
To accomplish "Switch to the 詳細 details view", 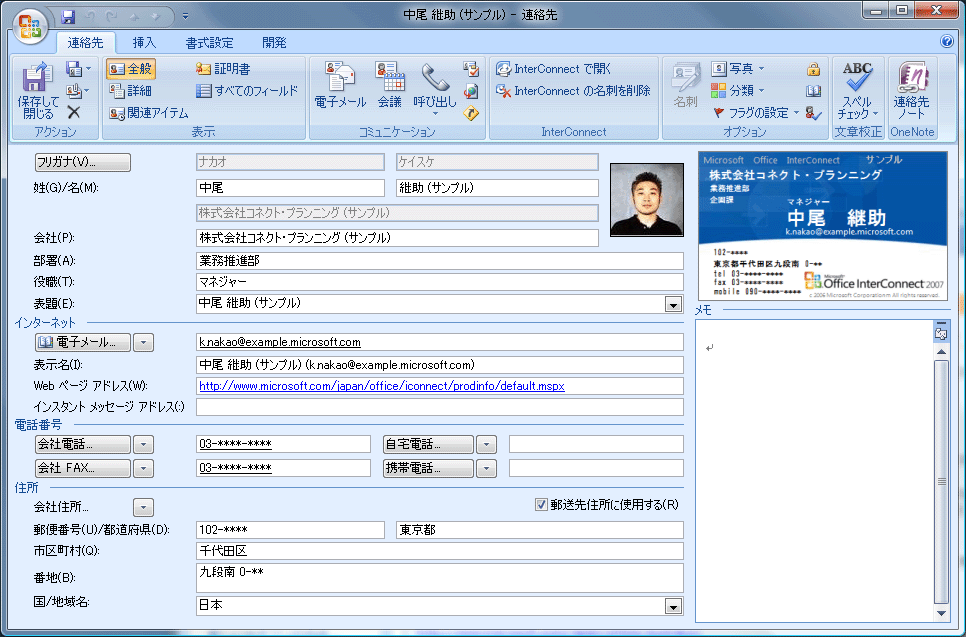I will tap(130, 91).
